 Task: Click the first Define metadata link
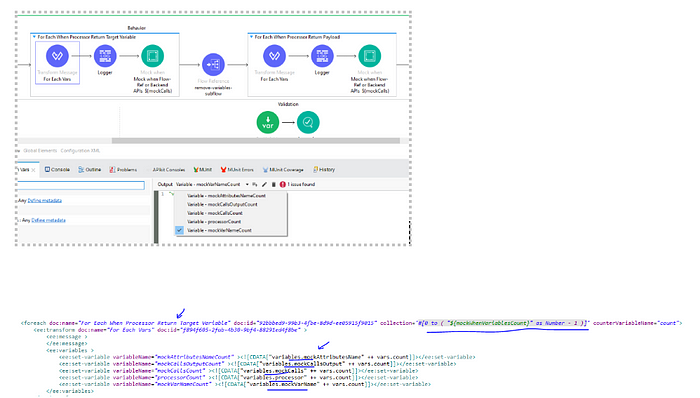(x=45, y=201)
